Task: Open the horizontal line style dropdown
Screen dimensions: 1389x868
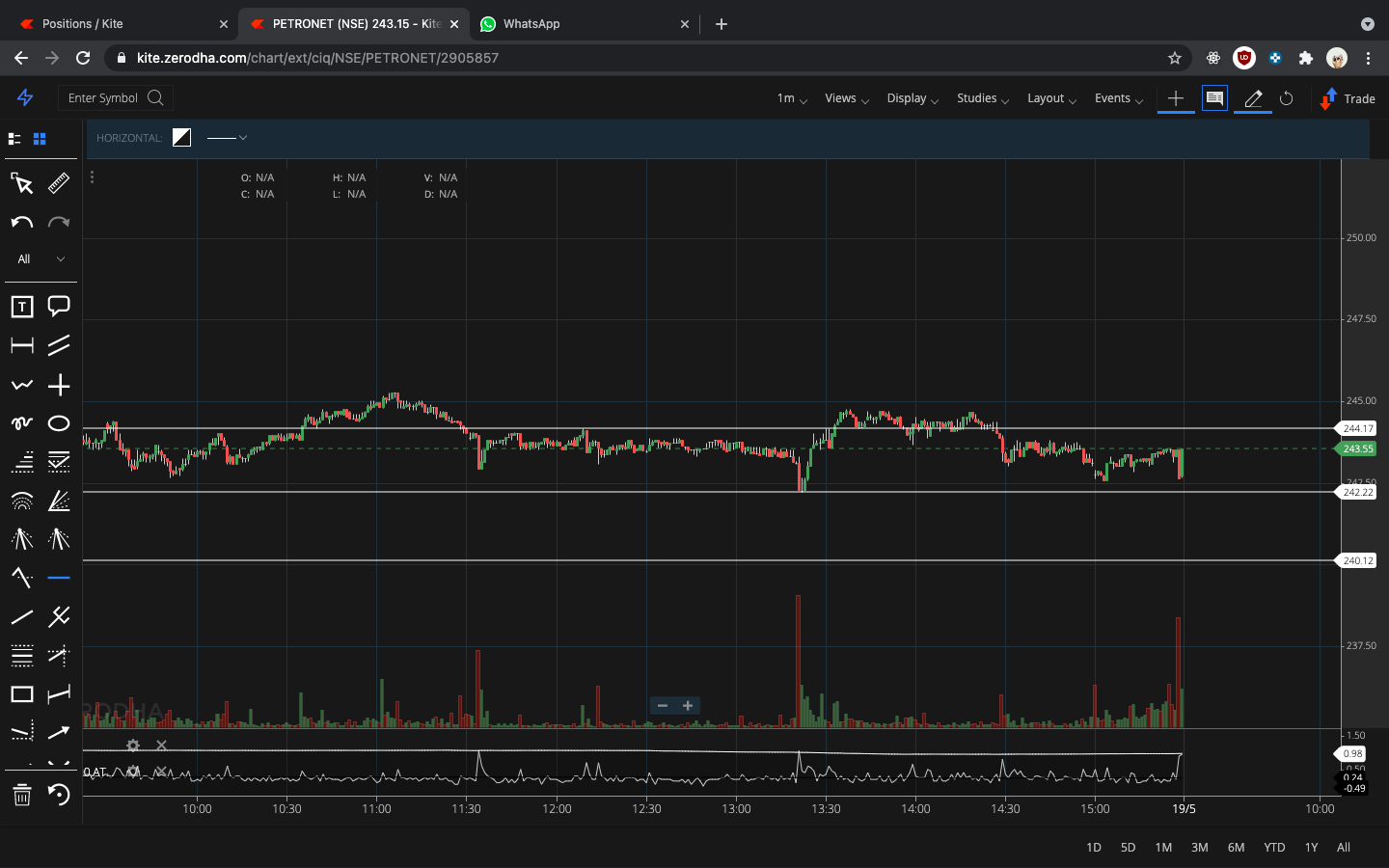Action: point(228,138)
